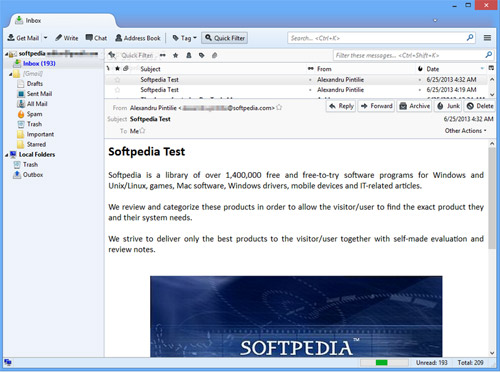This screenshot has width=500, height=372.
Task: Open the Chat tool
Action: tap(96, 38)
